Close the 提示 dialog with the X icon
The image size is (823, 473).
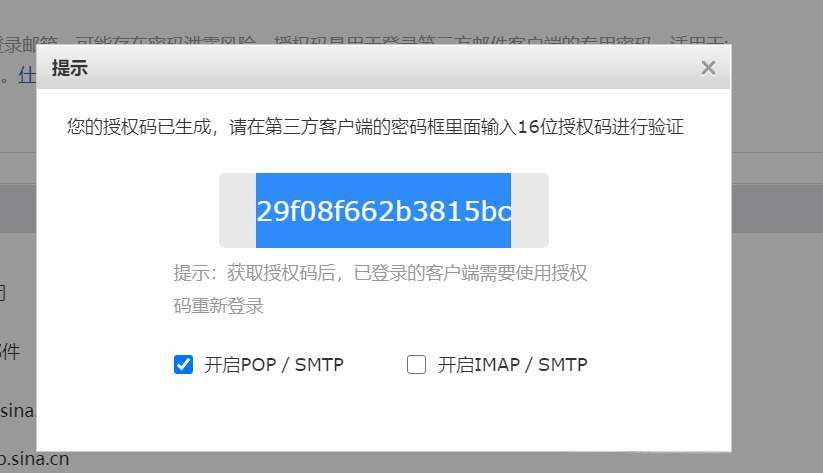[708, 68]
